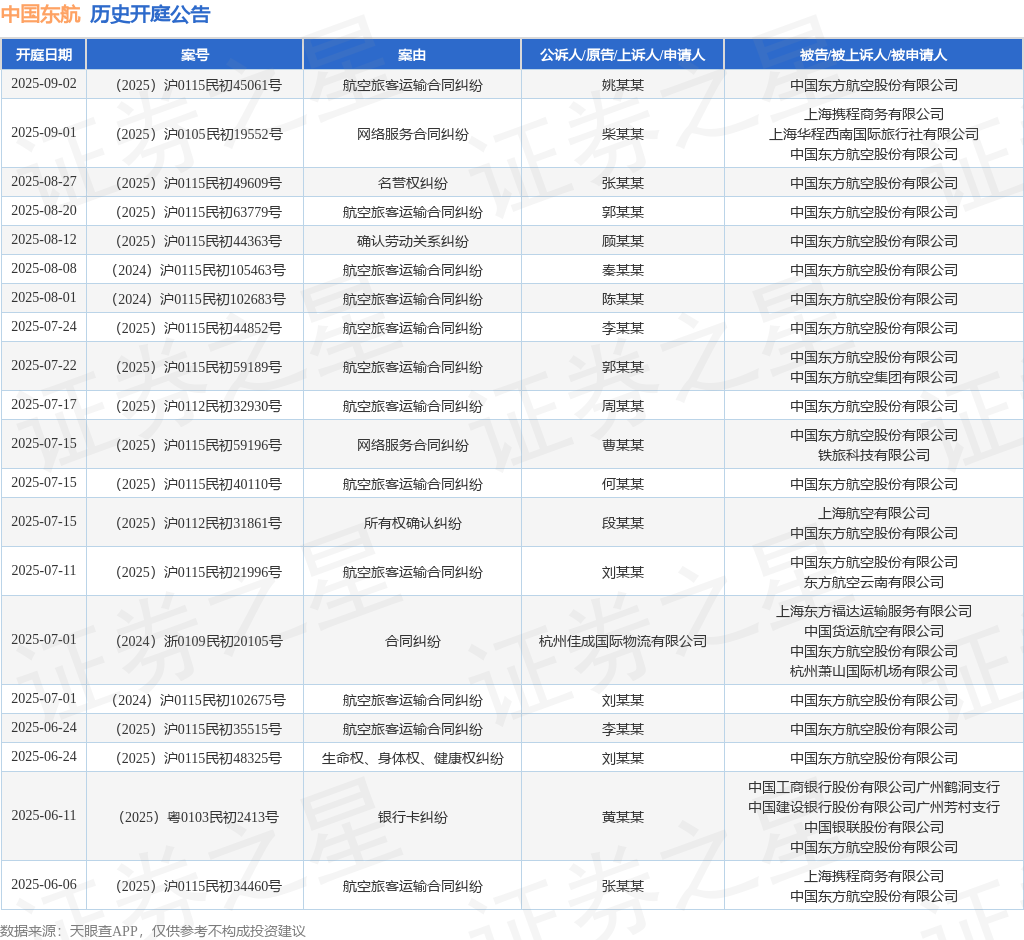
Task: Click the 历史开庭公告 heading
Action: (150, 14)
